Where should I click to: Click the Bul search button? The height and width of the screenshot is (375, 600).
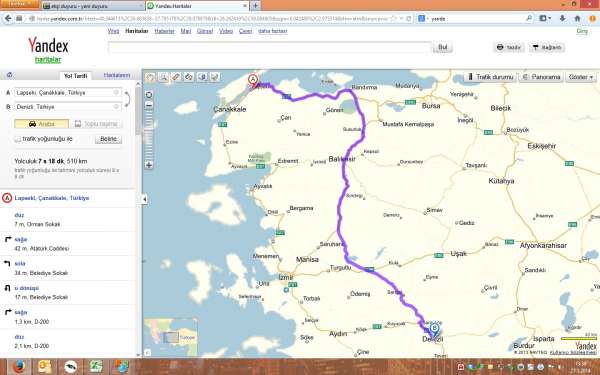click(x=443, y=47)
